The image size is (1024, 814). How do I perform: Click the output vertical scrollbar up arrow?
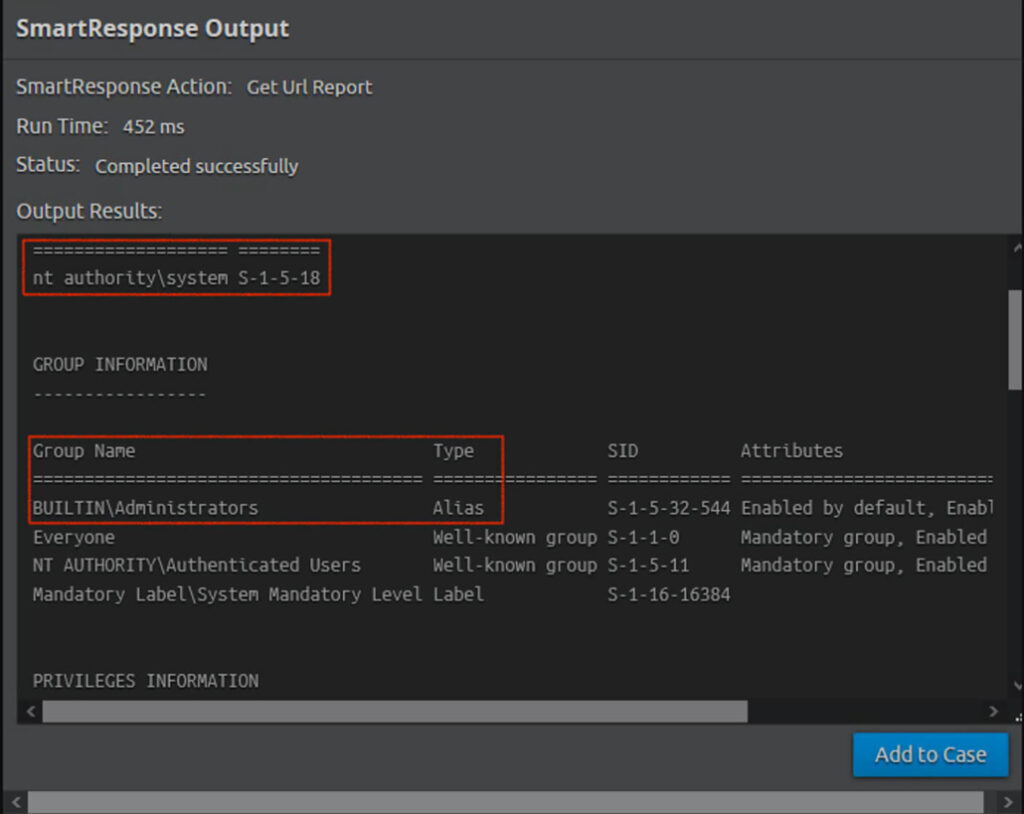[1015, 248]
